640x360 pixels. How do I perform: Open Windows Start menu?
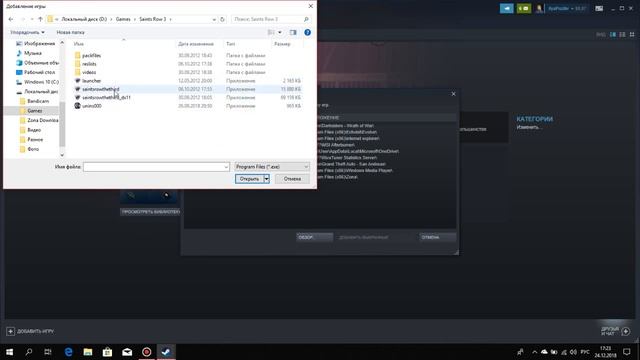coord(9,352)
